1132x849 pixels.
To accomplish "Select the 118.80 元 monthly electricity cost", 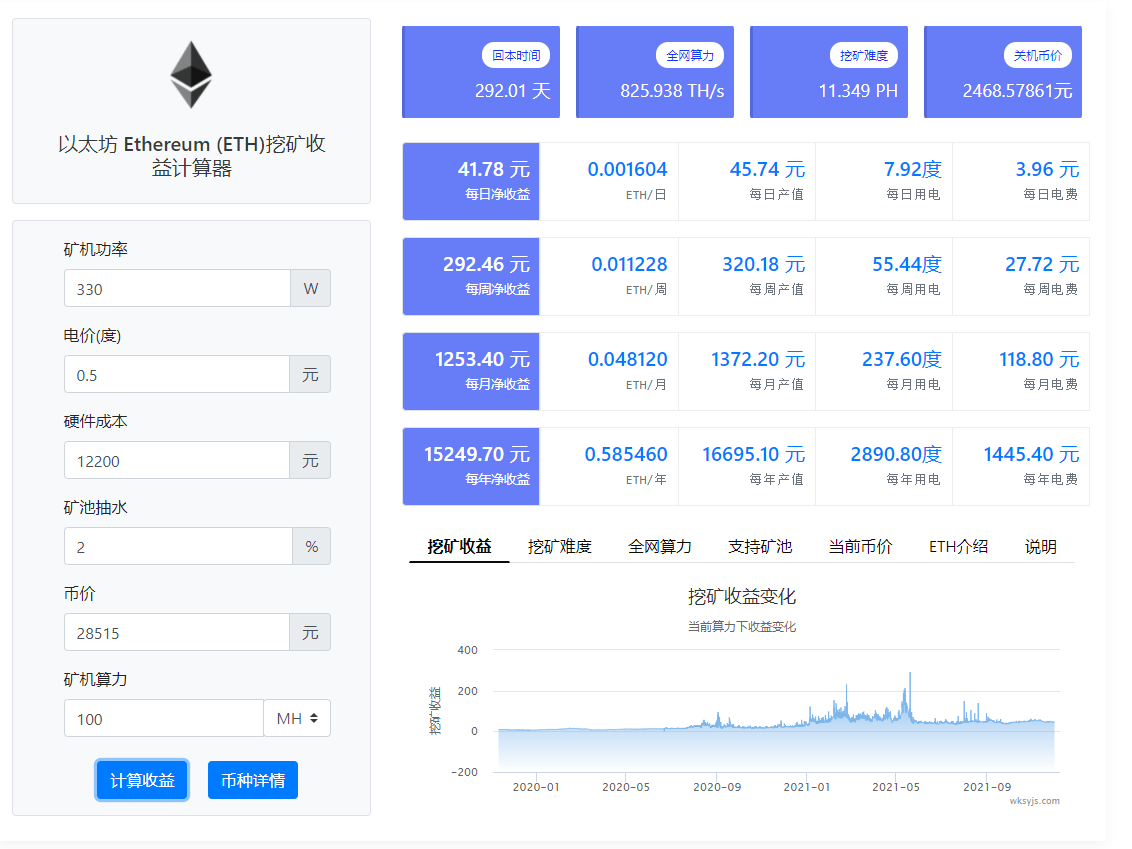I will coord(1040,360).
